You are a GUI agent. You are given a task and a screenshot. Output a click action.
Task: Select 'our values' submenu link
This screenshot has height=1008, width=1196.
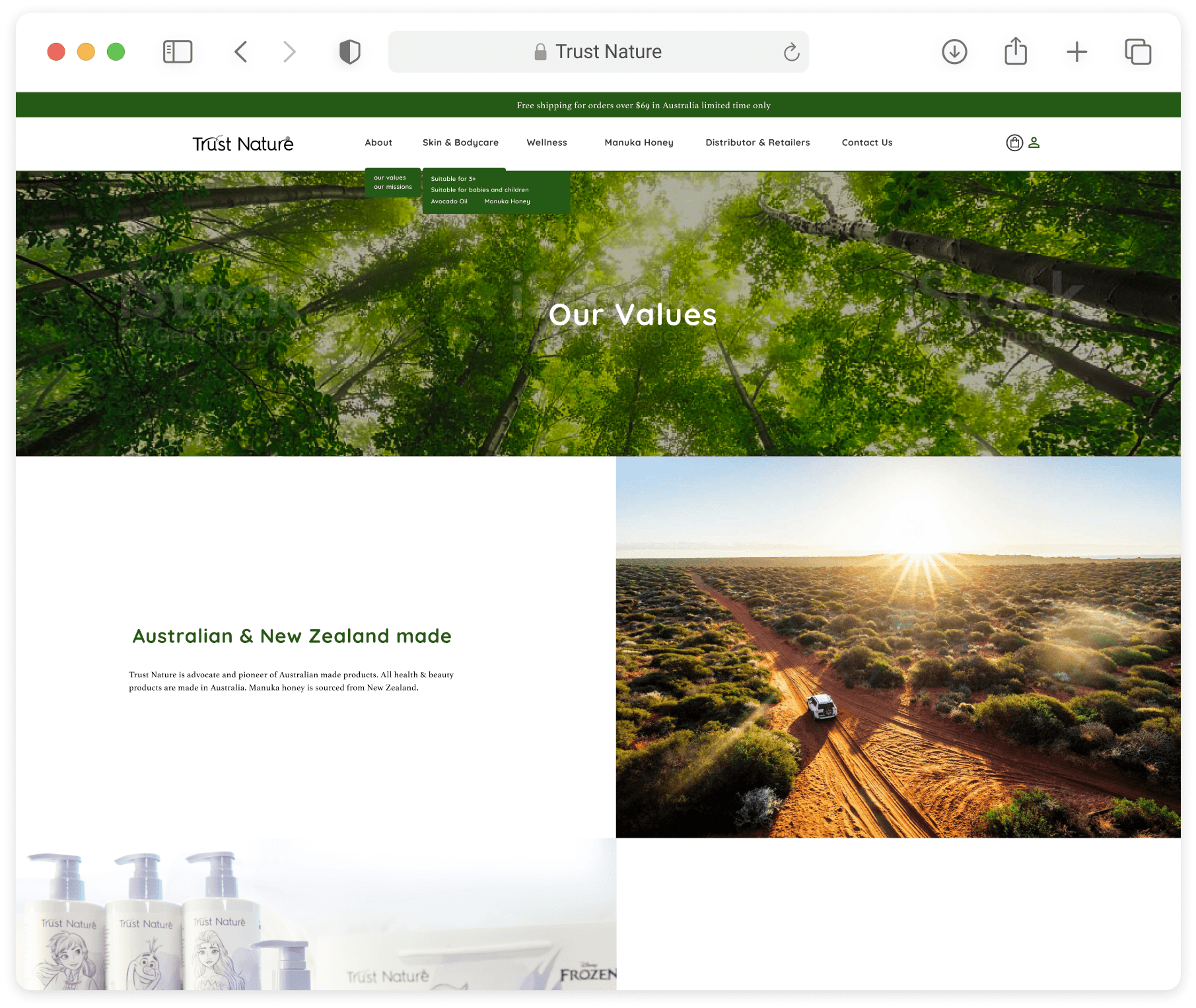click(x=390, y=178)
